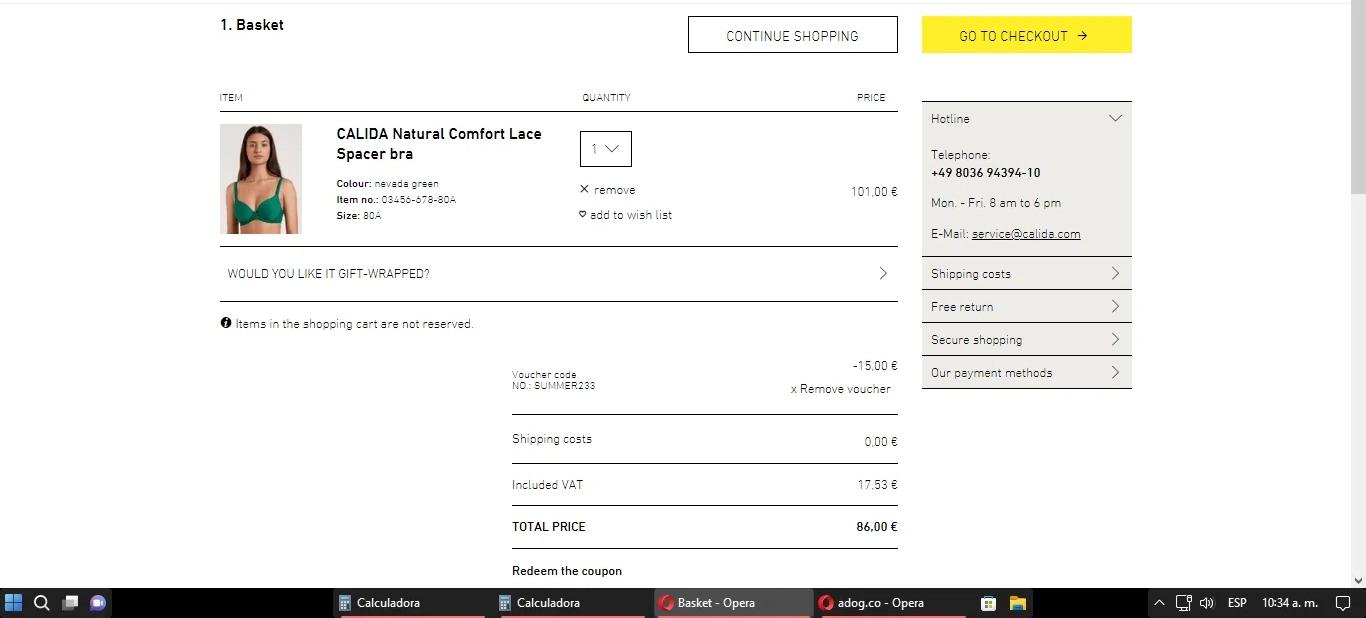Click the voucher discount -15,00 €

coord(875,366)
